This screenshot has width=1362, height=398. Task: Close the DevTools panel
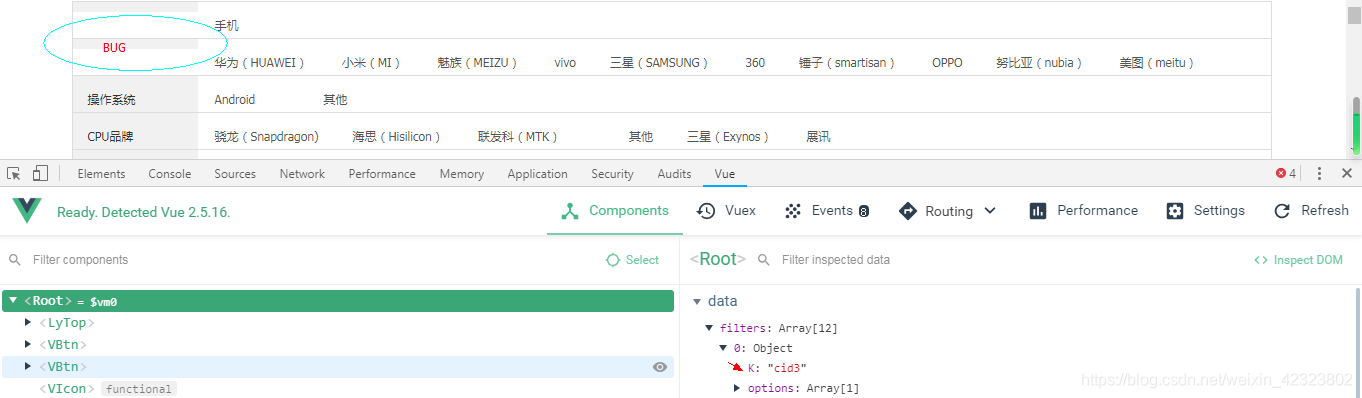pos(1347,173)
